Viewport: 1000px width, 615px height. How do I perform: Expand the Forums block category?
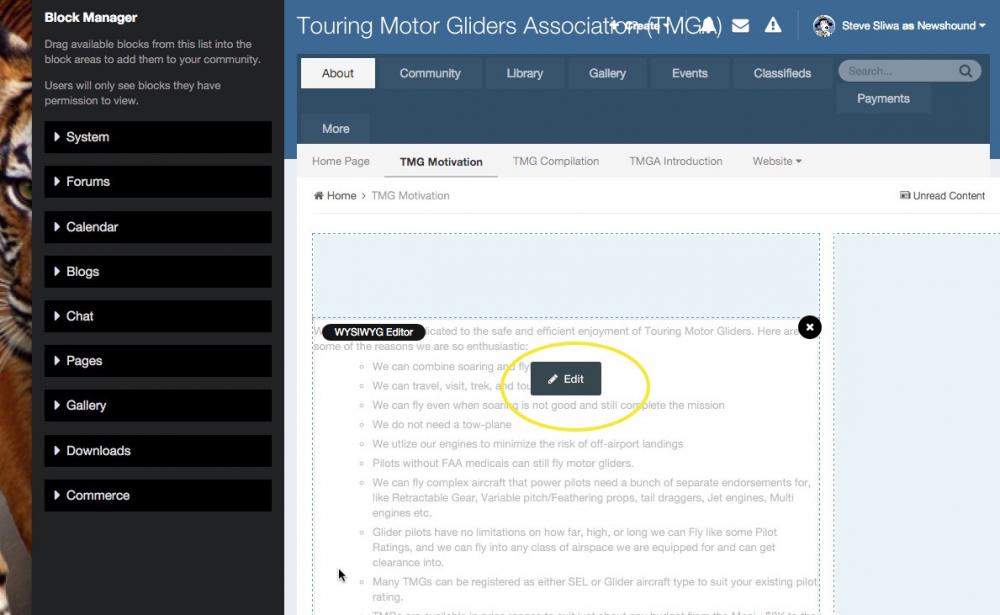click(x=158, y=182)
